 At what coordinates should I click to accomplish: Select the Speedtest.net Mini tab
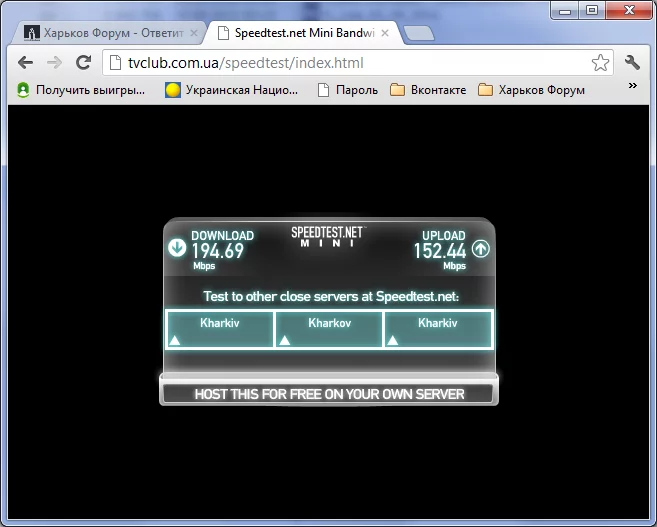coord(304,33)
